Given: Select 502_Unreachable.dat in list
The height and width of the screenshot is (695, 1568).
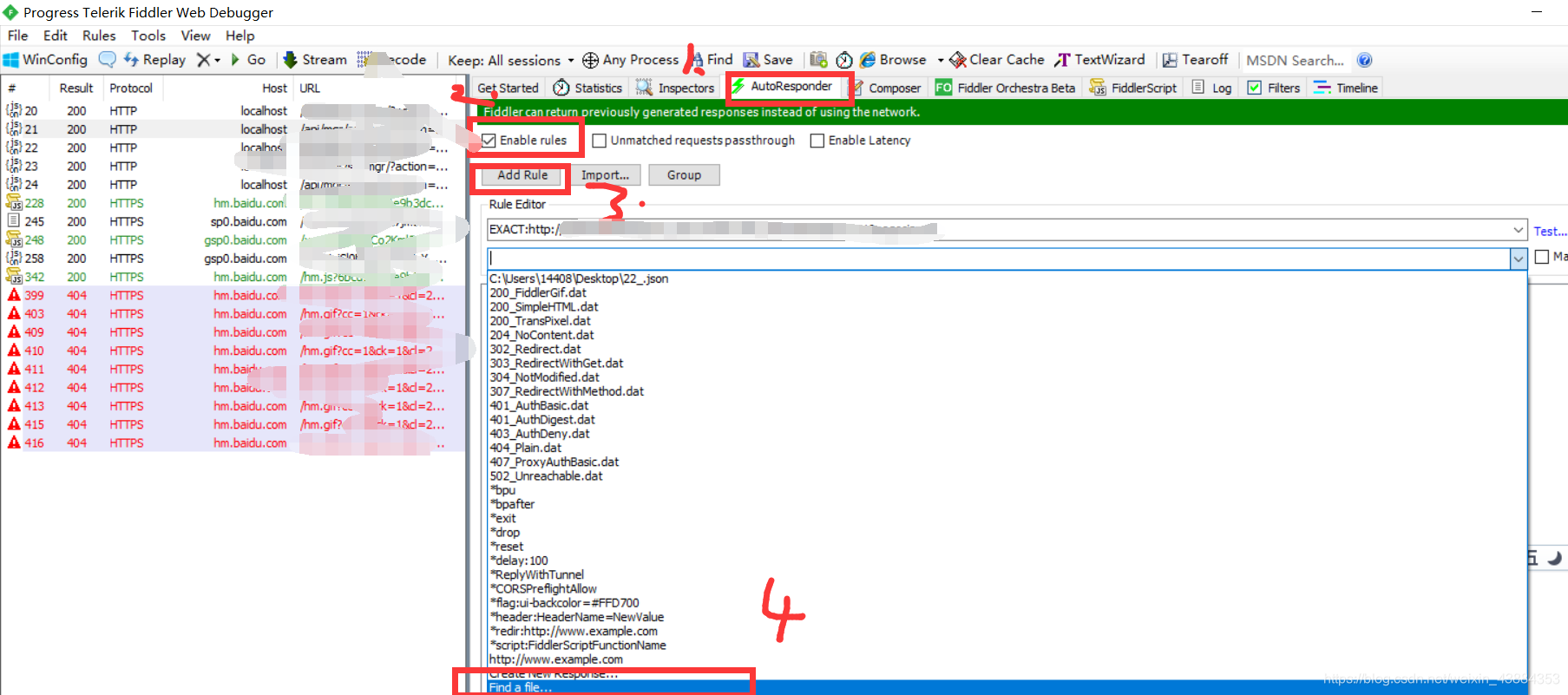Looking at the screenshot, I should [546, 476].
